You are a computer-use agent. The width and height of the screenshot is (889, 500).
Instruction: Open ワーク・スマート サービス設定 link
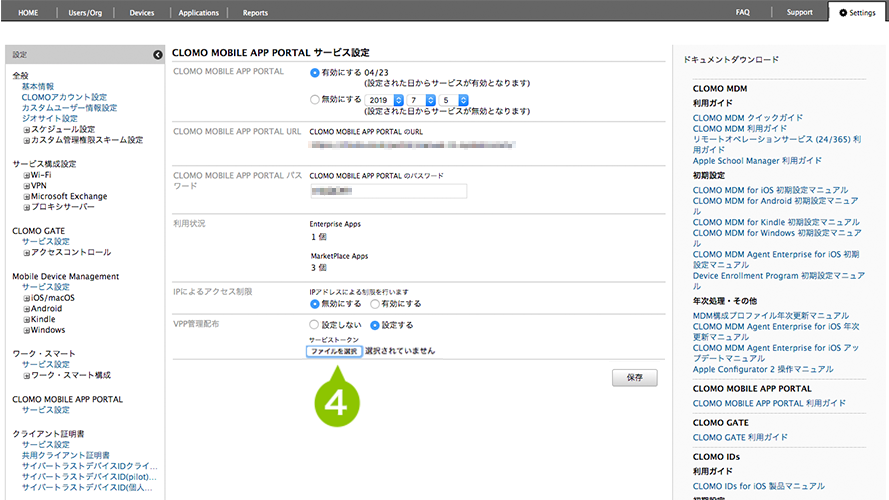(45, 365)
